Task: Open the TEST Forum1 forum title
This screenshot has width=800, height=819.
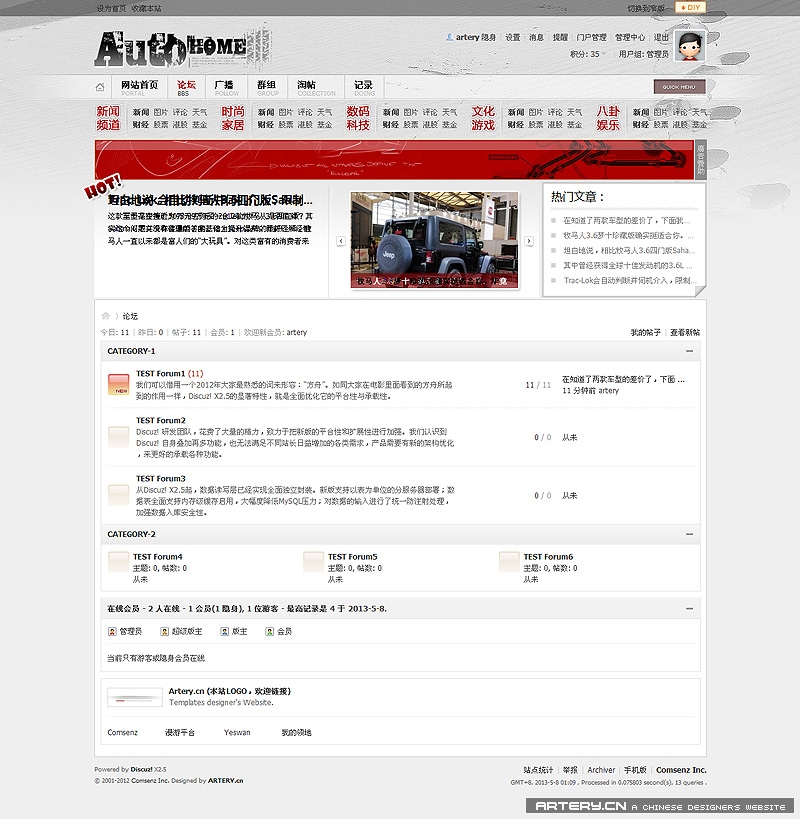Action: (x=160, y=373)
